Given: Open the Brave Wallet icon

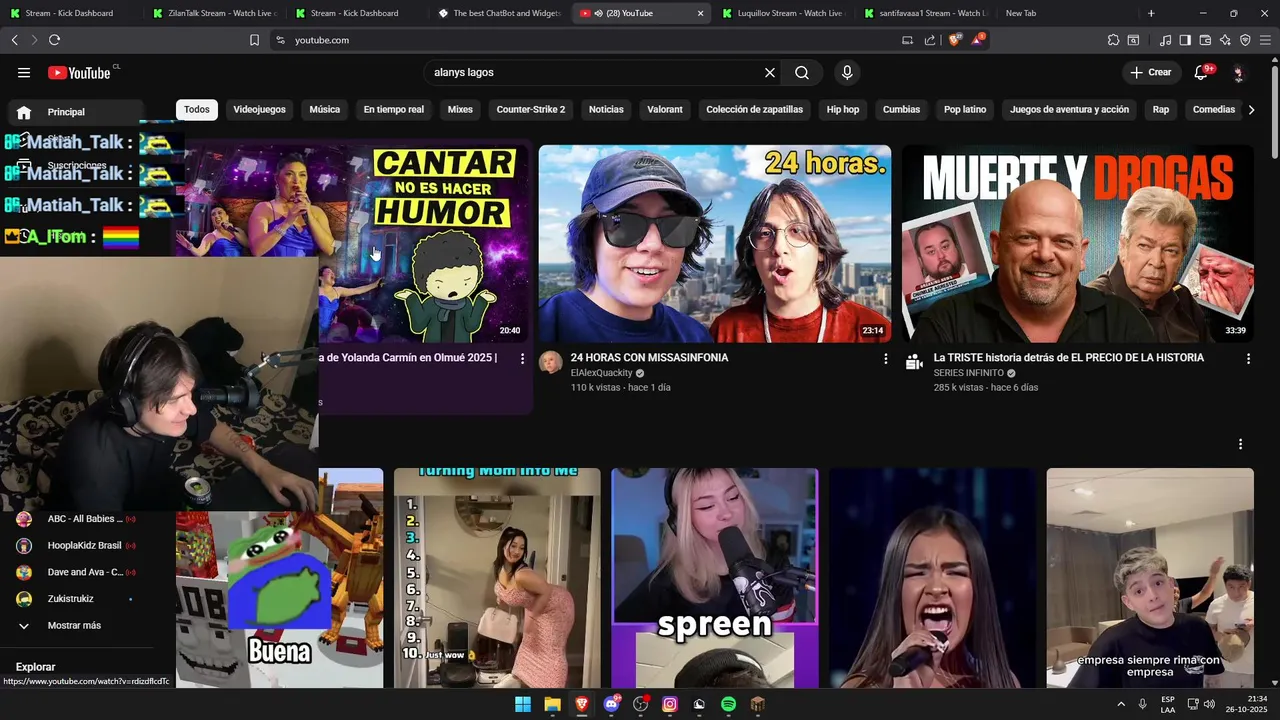Looking at the screenshot, I should point(1205,40).
